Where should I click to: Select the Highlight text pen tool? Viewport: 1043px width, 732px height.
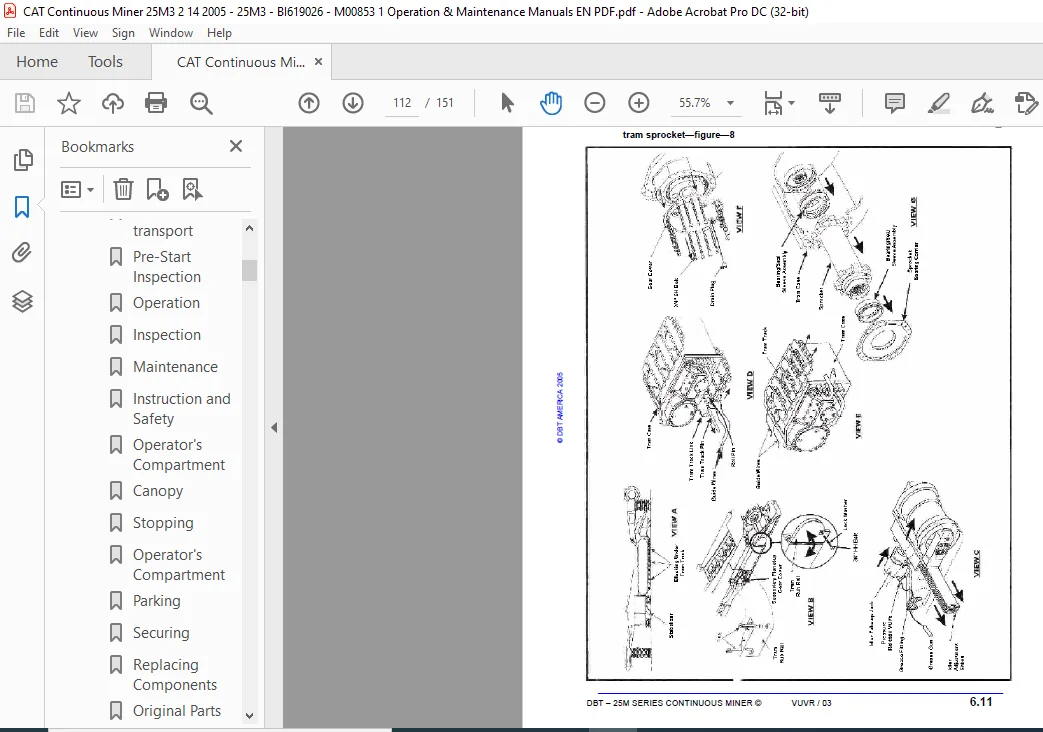coord(939,103)
